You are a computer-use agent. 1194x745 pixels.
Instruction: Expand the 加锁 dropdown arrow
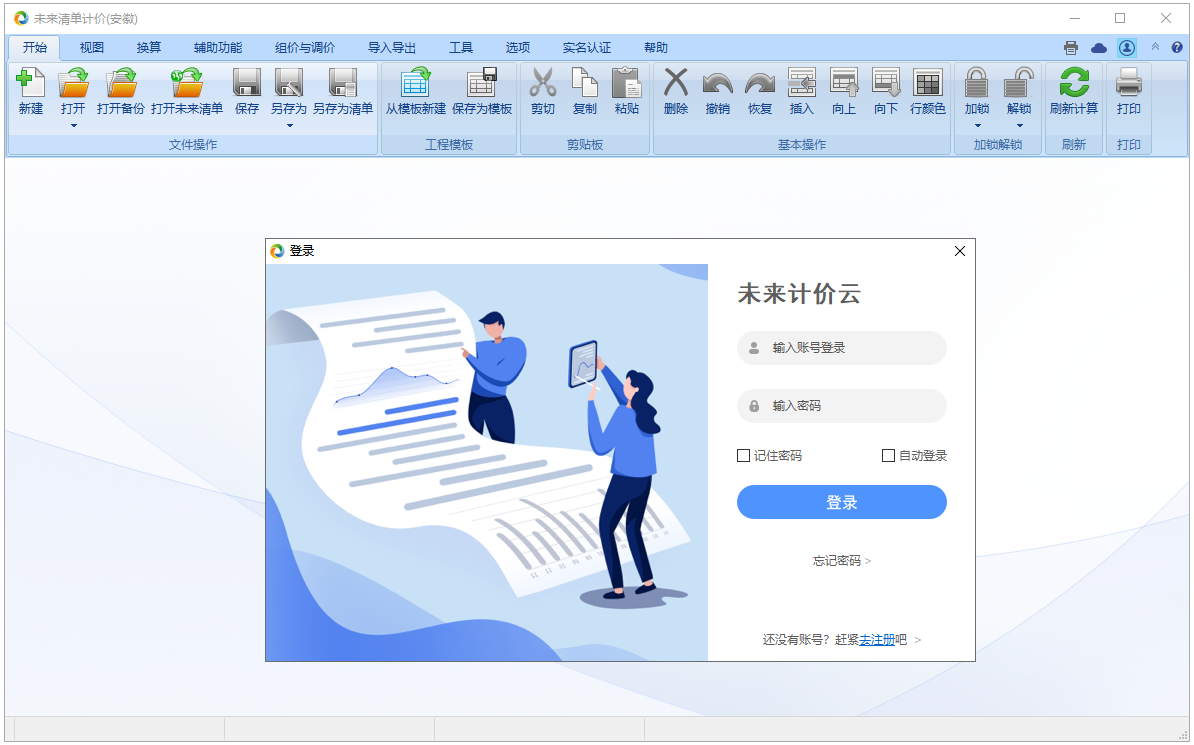(977, 126)
